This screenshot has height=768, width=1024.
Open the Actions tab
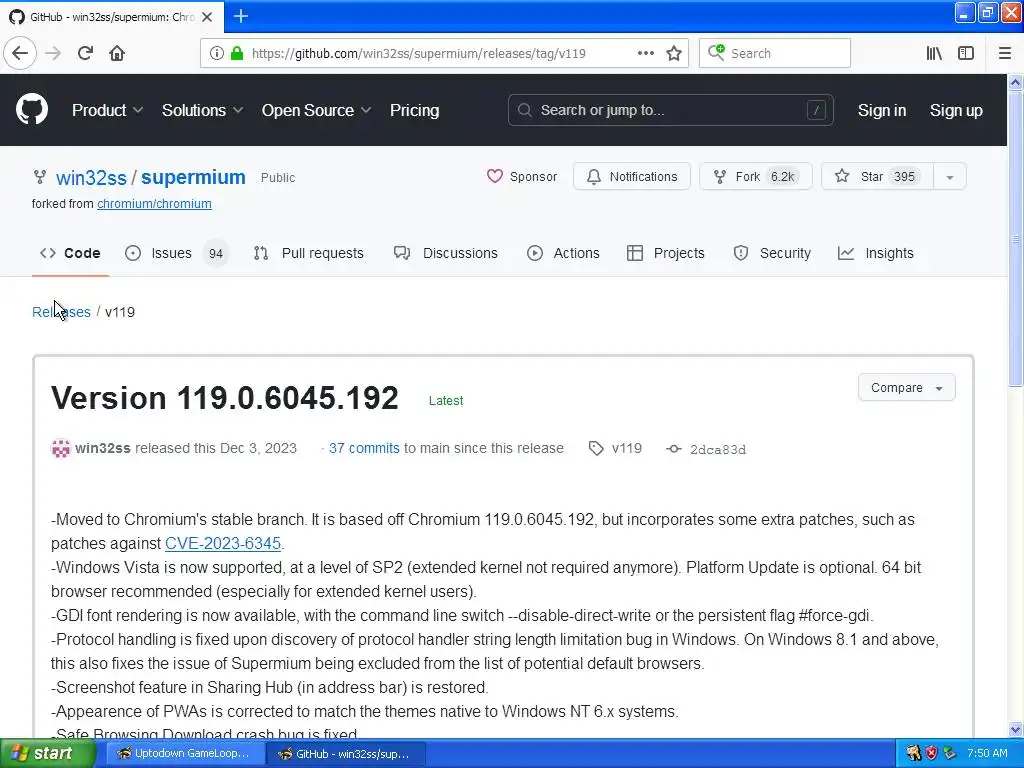563,253
